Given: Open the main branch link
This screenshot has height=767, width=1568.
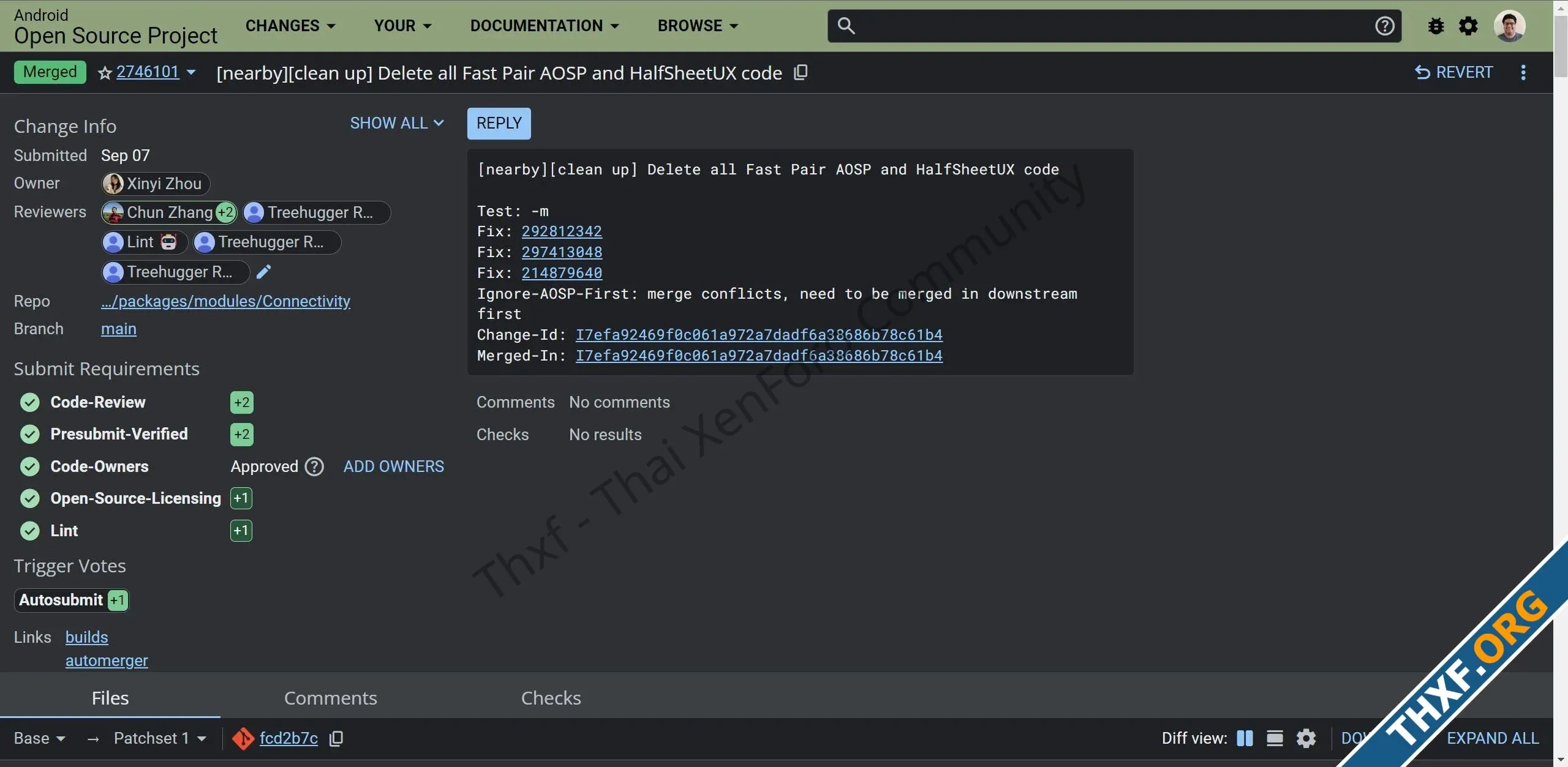Looking at the screenshot, I should 119,329.
